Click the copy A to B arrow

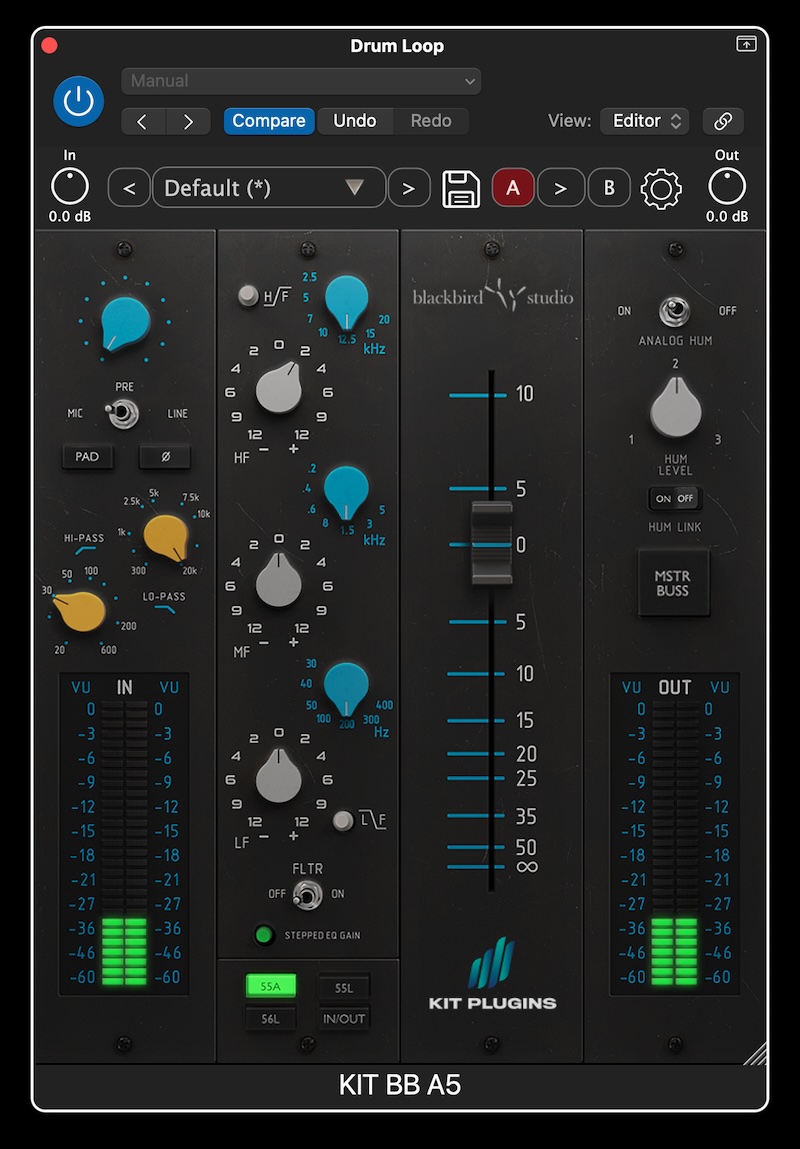click(x=562, y=188)
